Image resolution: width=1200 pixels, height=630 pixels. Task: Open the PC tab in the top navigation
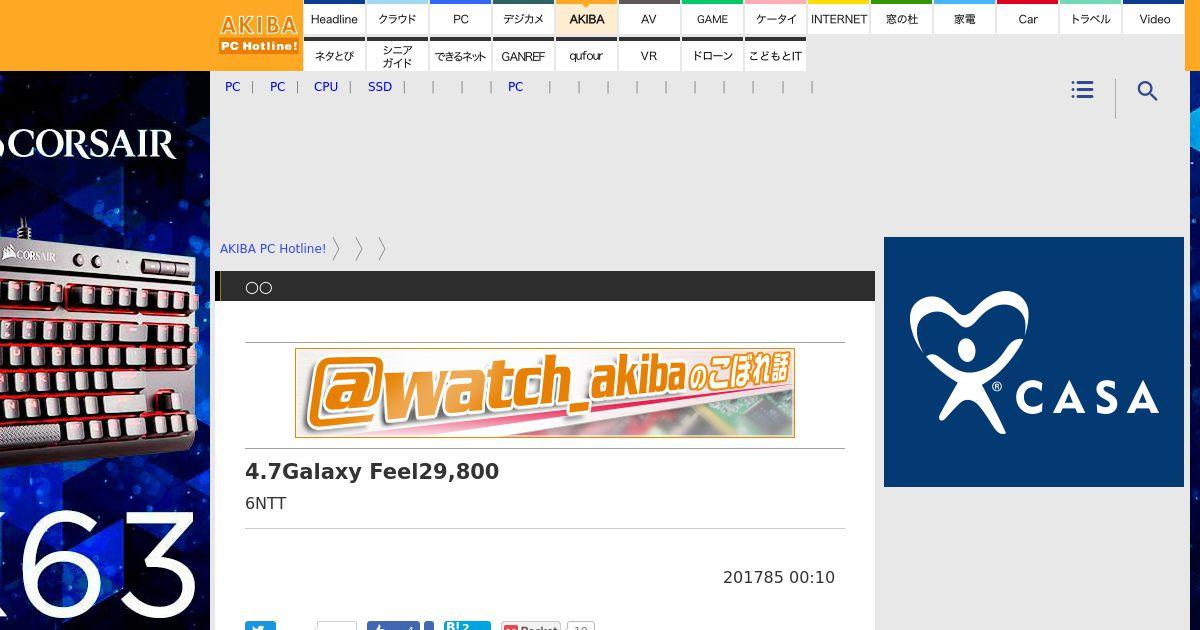460,18
